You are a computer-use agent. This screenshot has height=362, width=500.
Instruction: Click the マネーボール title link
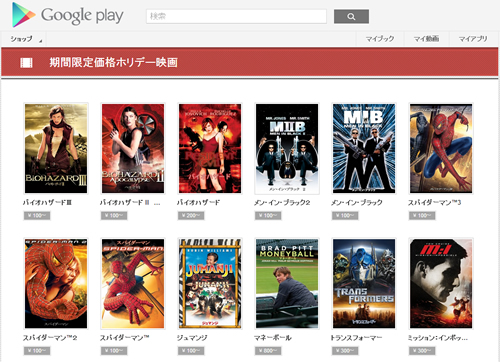273,338
